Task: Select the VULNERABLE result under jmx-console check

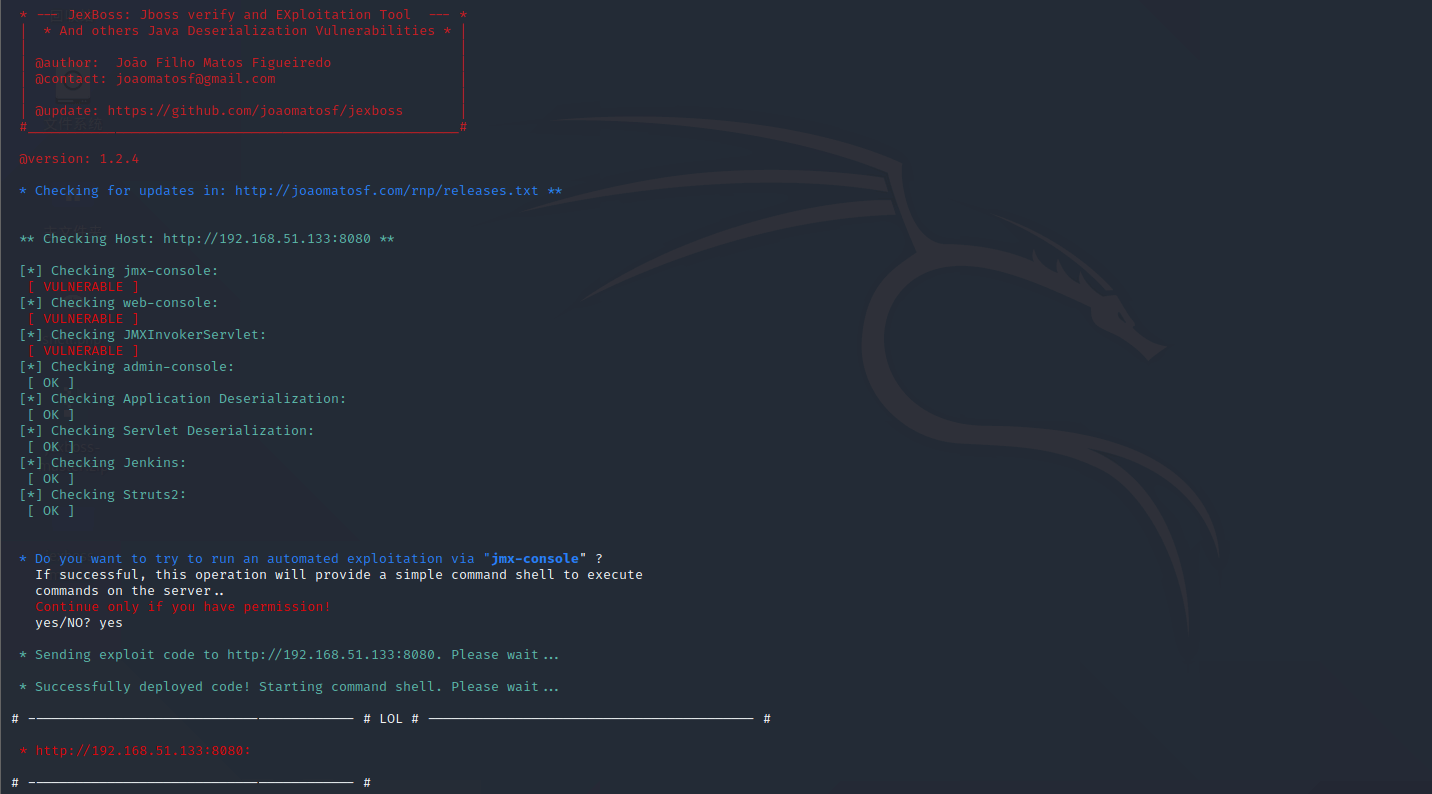Action: 83,287
